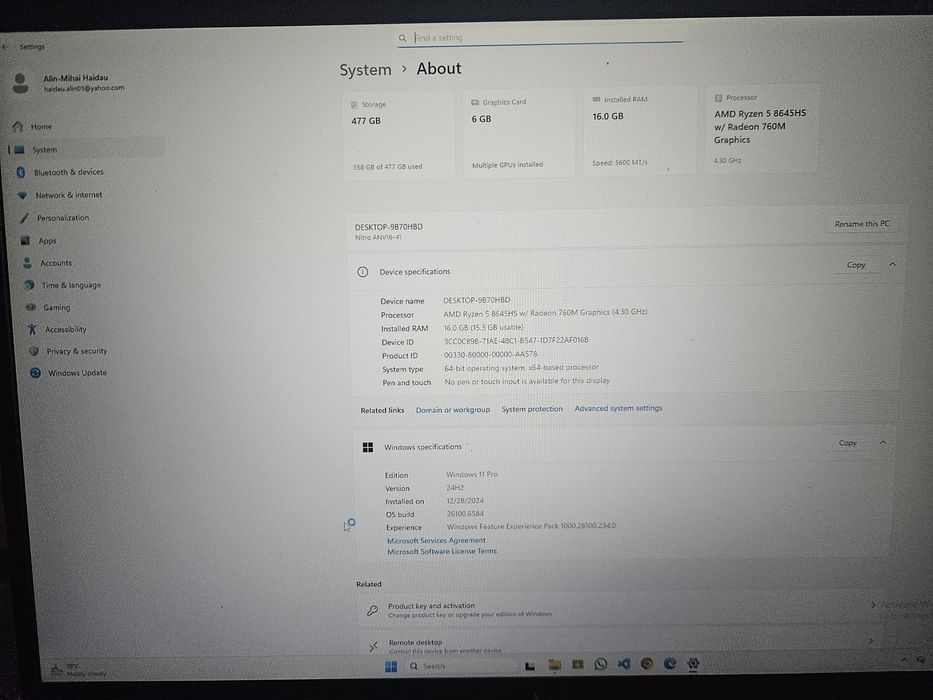This screenshot has height=700, width=933.
Task: Go back using the Settings back arrow
Action: tap(5, 46)
